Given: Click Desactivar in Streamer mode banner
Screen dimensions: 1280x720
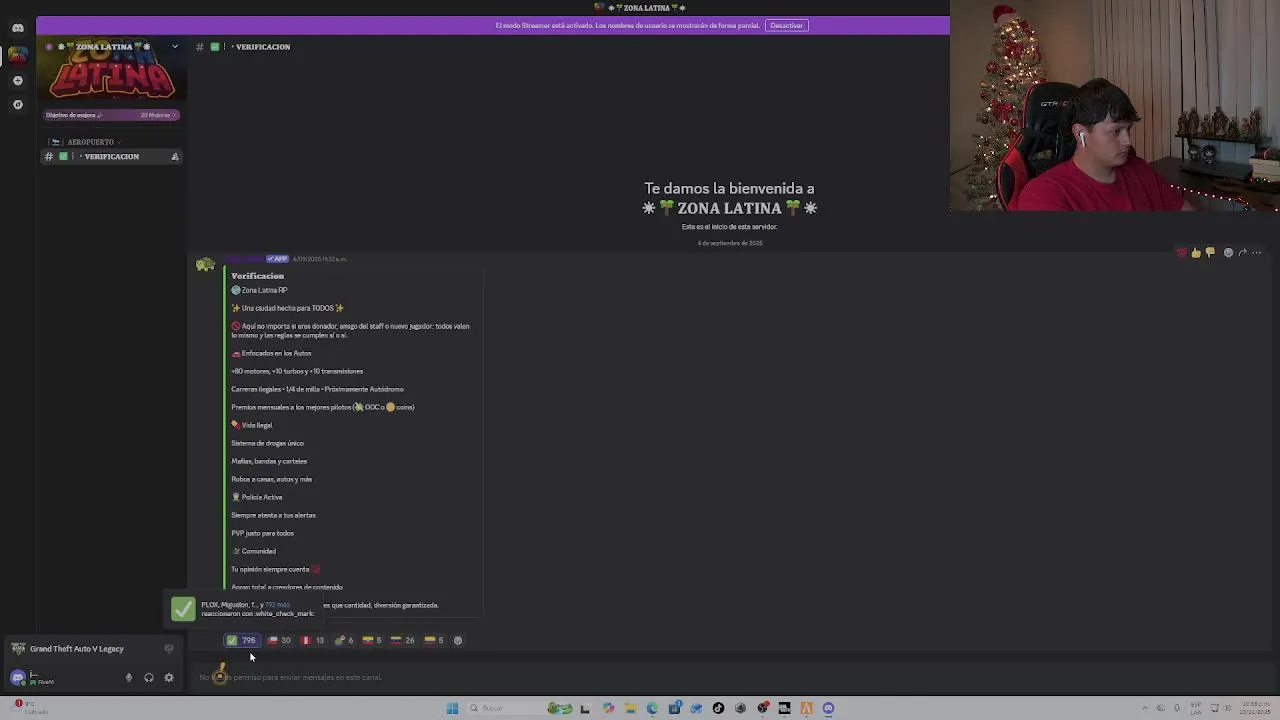Looking at the screenshot, I should 786,25.
